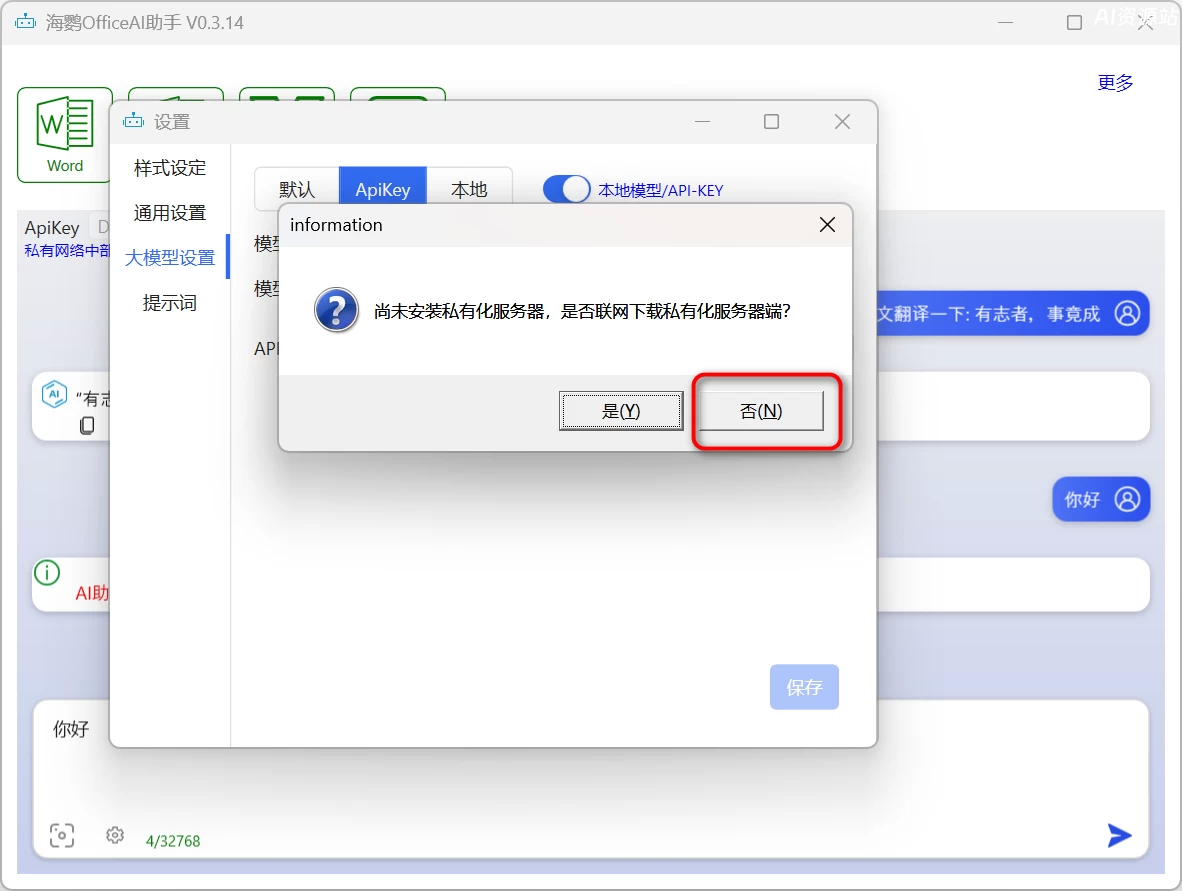Open the 大模型设置 section
Screen dimensions: 1182x891
[x=170, y=256]
